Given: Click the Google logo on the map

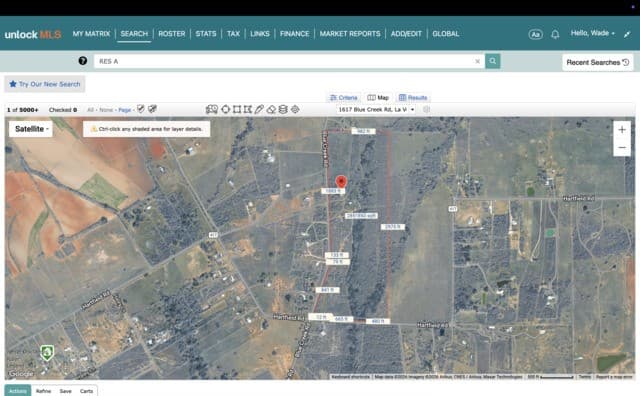Looking at the screenshot, I should point(21,374).
